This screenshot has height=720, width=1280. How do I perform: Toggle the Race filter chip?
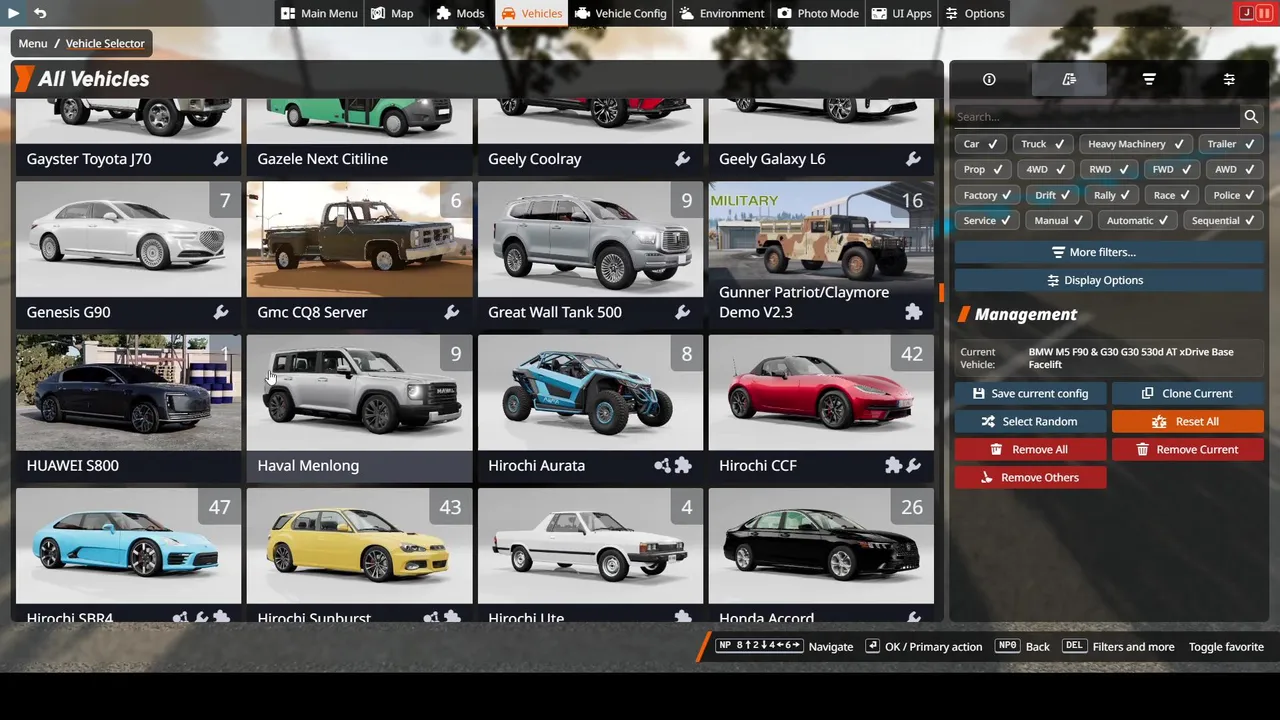pos(1171,196)
